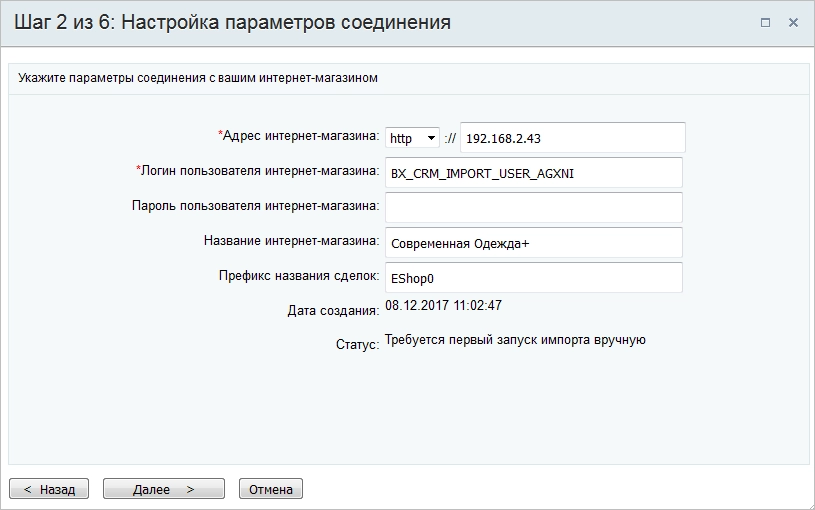The image size is (815, 510).
Task: Click the instruction text Укажите параметры соединения
Action: click(197, 77)
